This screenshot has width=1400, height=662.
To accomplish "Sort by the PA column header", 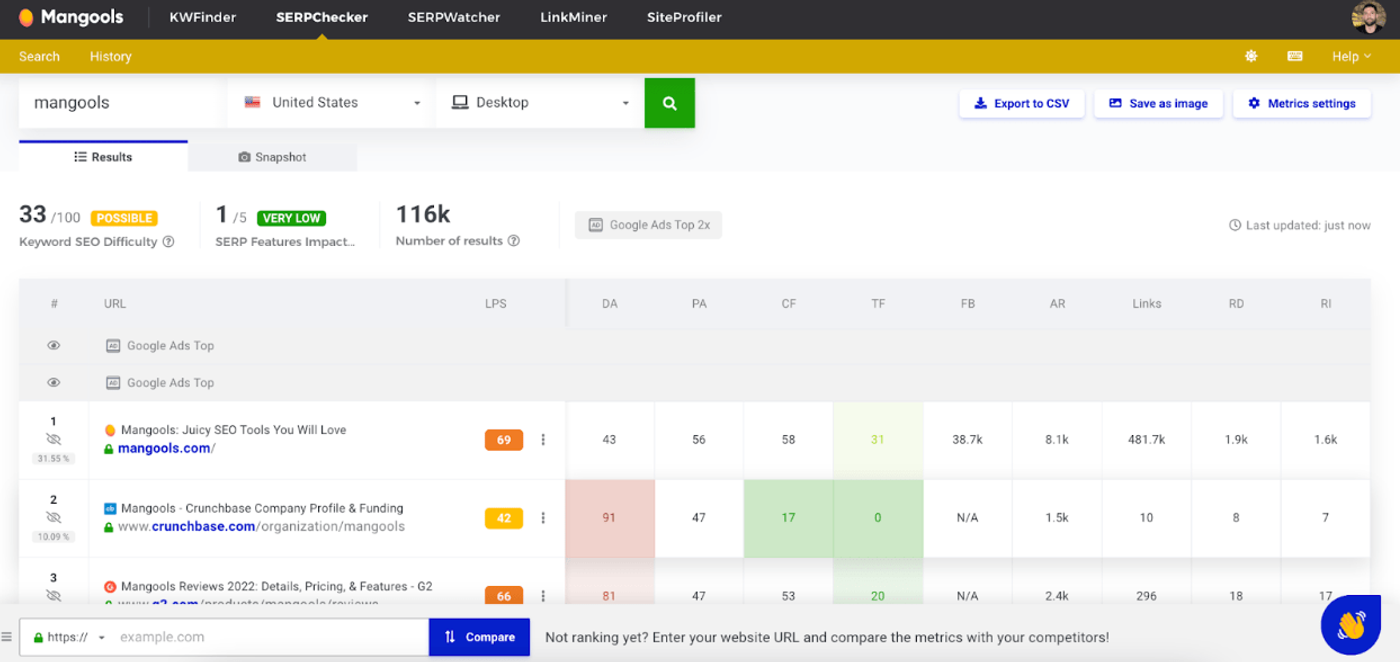I will 699,304.
